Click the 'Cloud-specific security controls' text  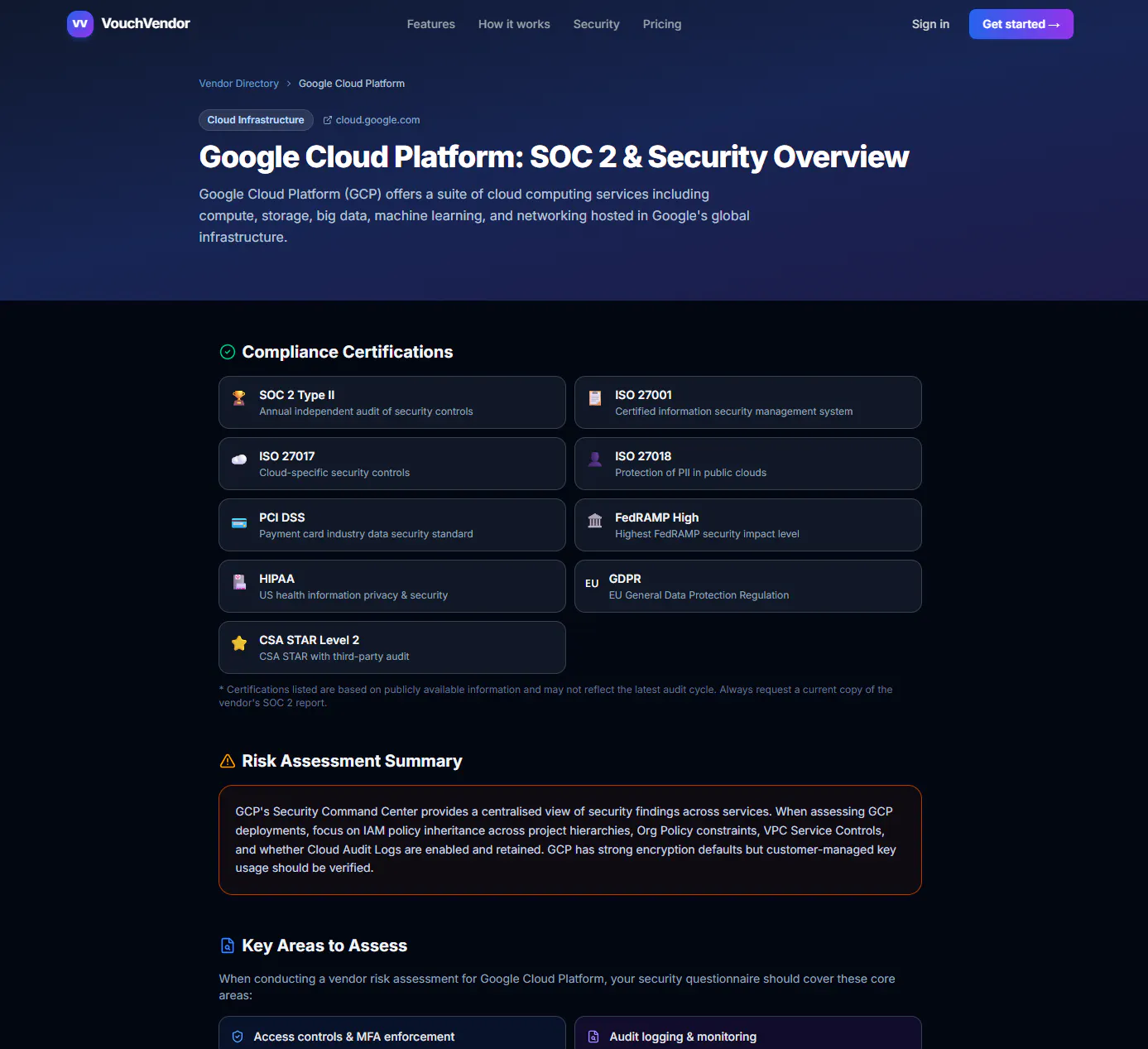pos(334,473)
